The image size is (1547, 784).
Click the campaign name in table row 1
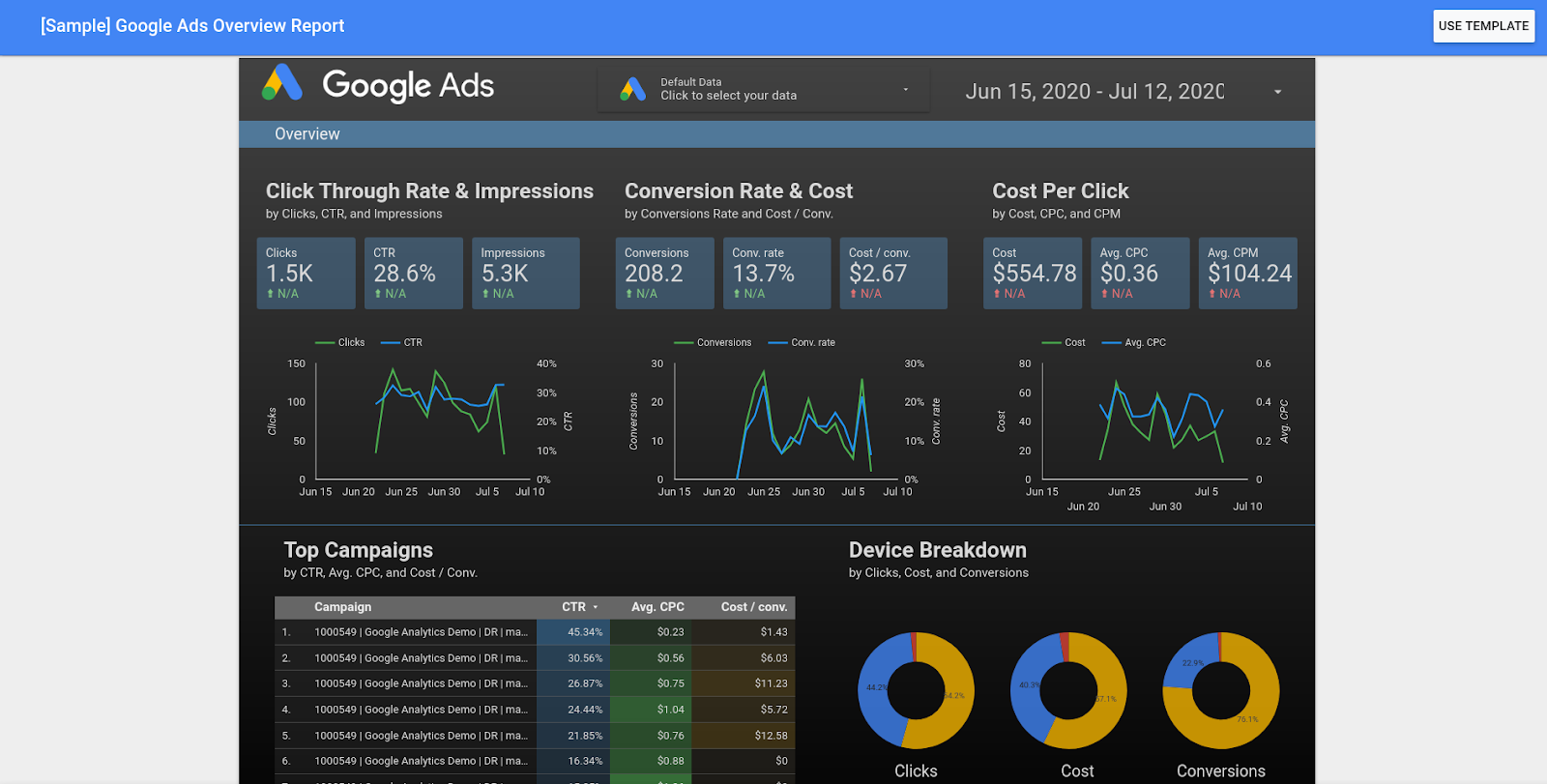coord(422,632)
